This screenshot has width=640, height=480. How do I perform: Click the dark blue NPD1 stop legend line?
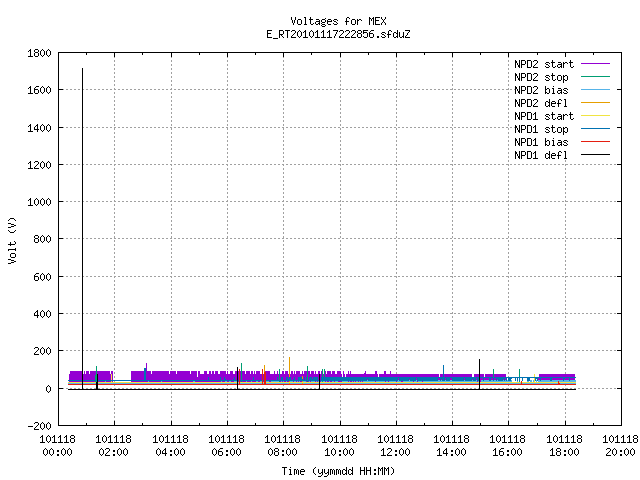595,129
